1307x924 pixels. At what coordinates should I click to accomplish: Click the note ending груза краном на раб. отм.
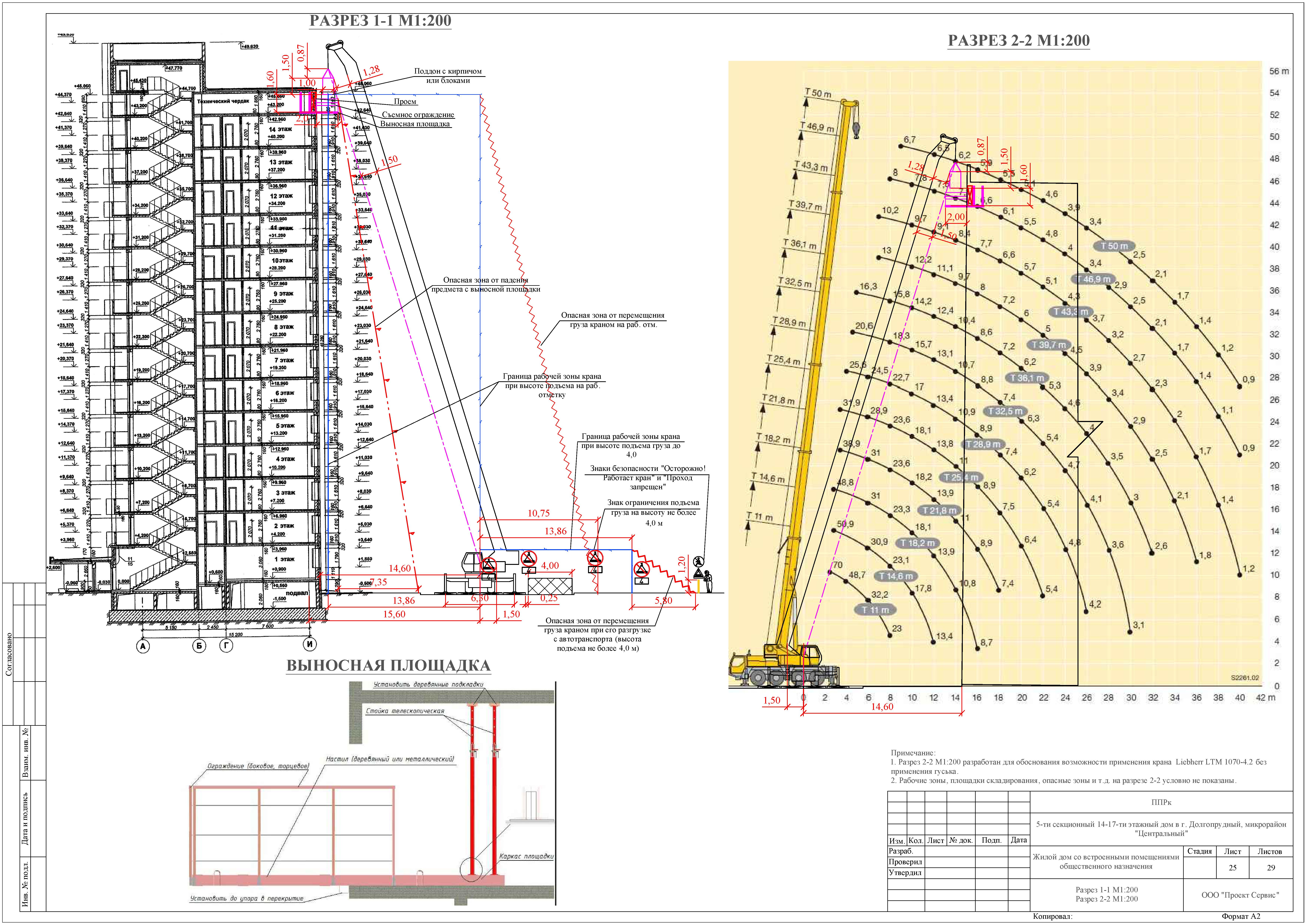pos(613,320)
